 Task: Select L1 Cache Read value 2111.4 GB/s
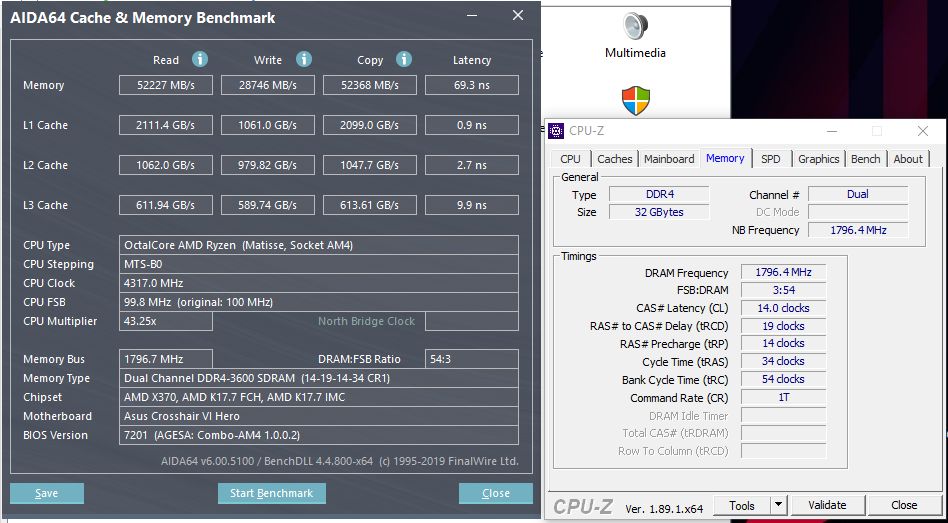pos(166,125)
